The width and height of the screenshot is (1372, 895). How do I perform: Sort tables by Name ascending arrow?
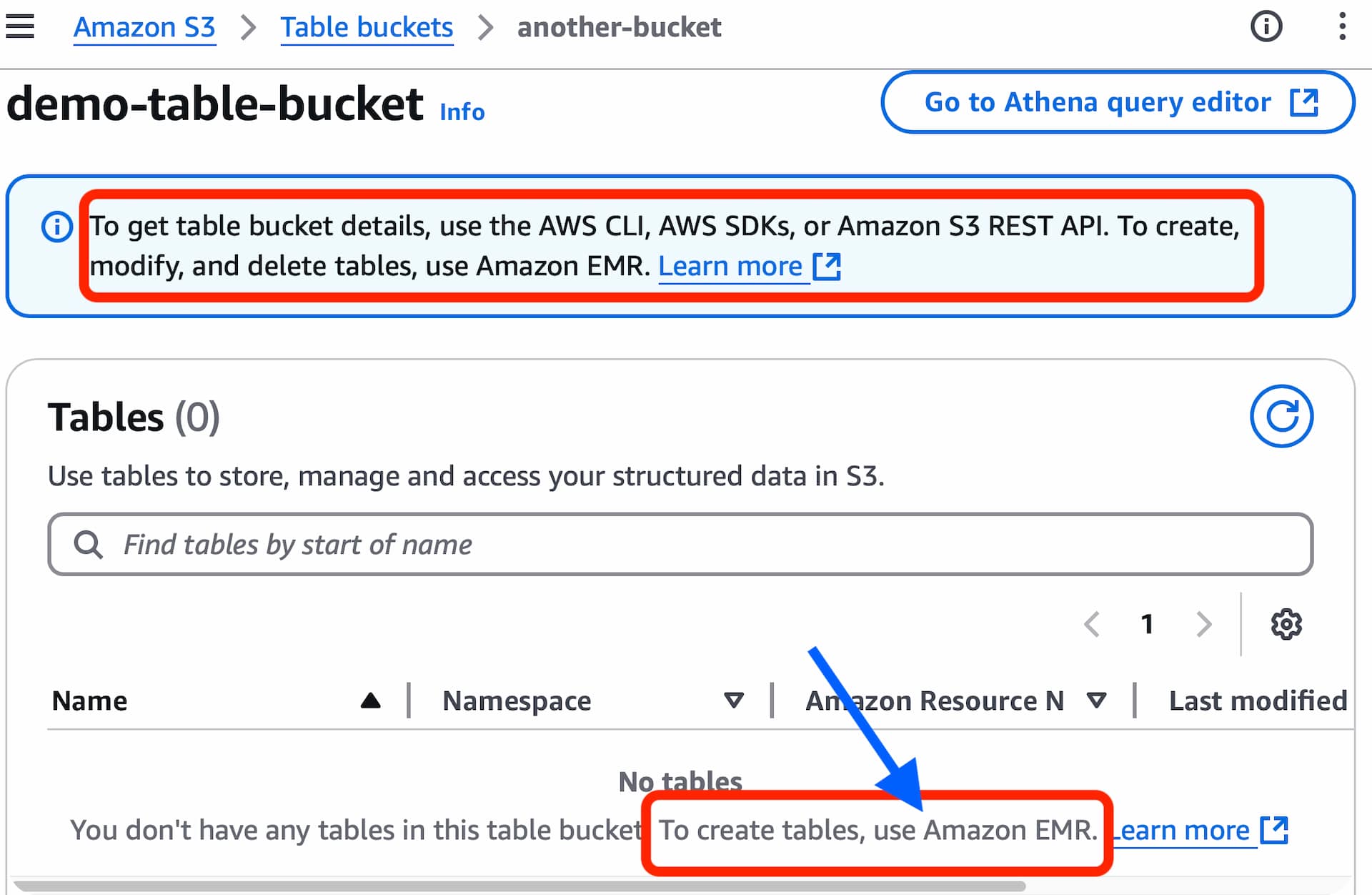pyautogui.click(x=370, y=701)
